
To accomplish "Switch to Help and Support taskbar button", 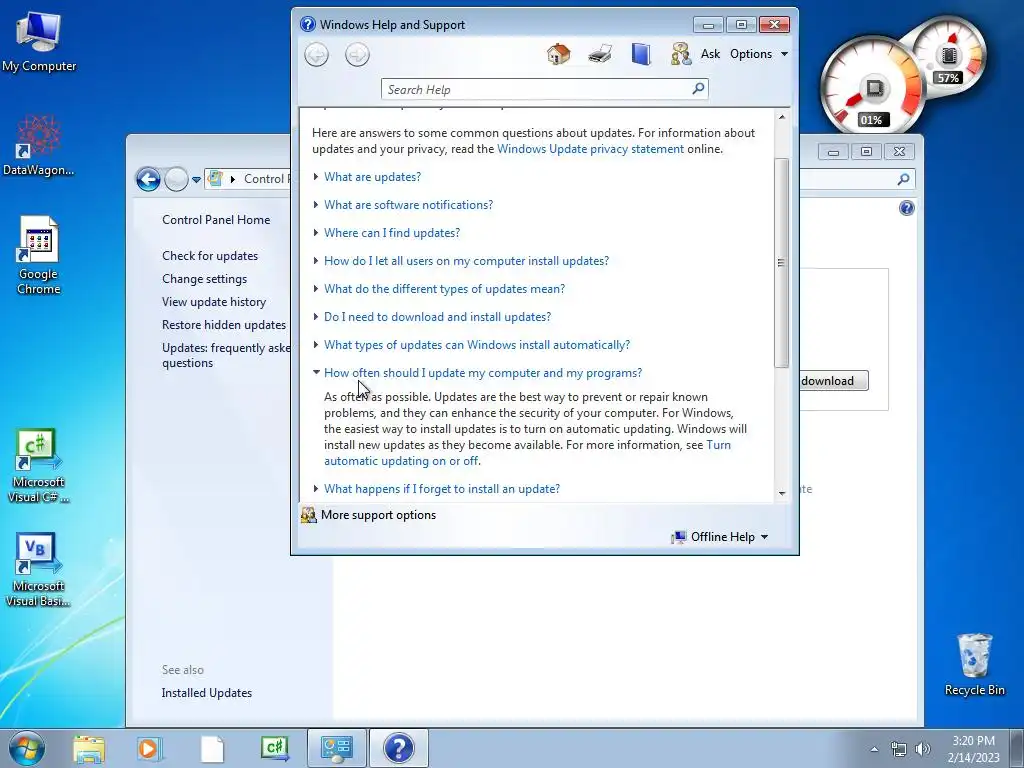I will (399, 748).
